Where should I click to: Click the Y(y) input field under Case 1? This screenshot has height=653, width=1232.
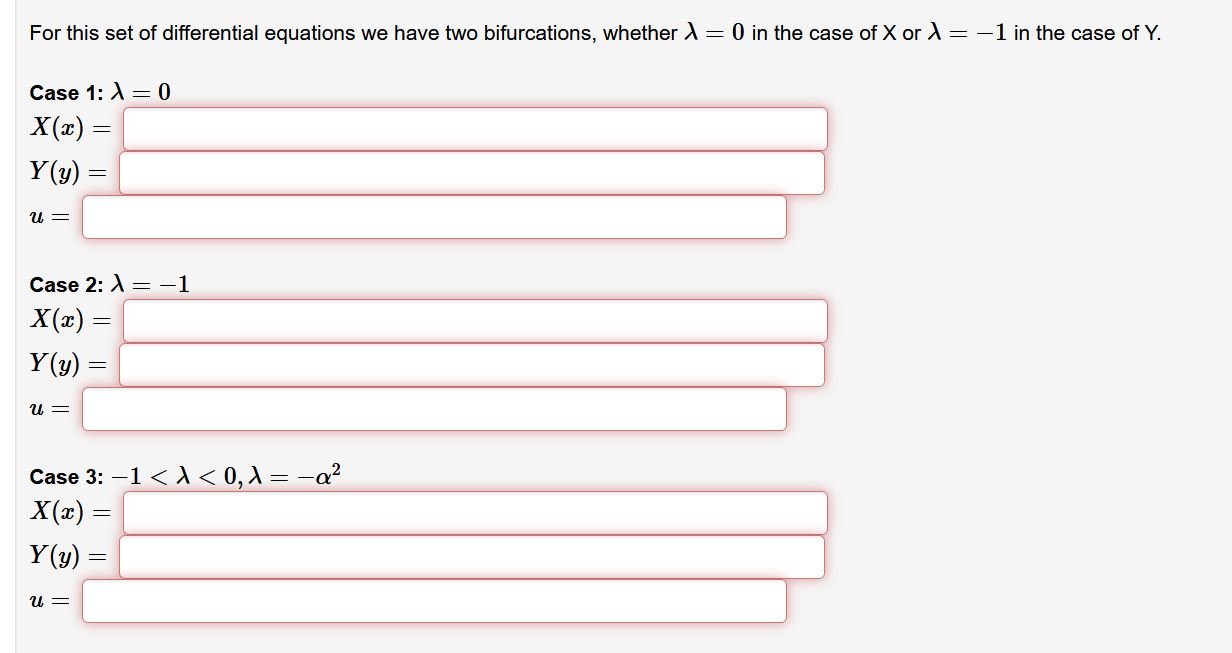click(470, 172)
